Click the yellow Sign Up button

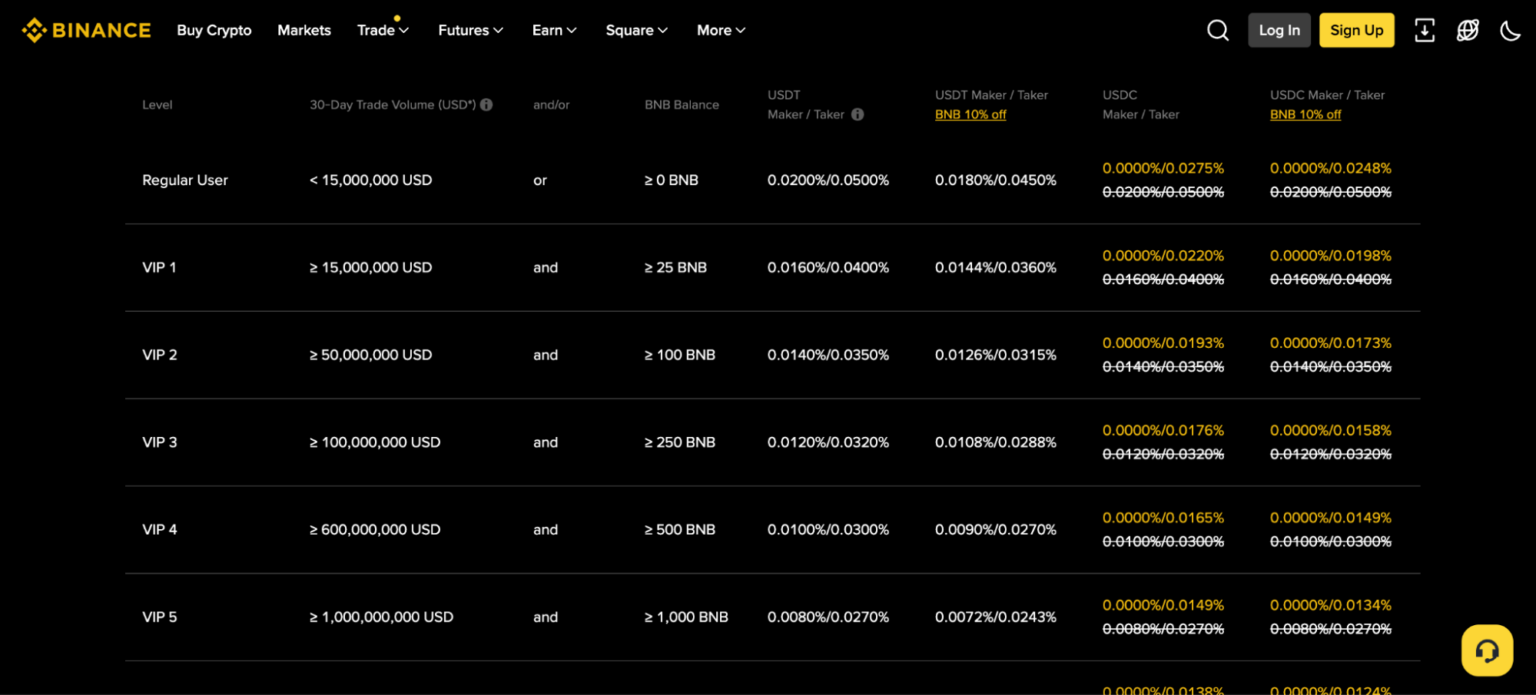[1356, 30]
